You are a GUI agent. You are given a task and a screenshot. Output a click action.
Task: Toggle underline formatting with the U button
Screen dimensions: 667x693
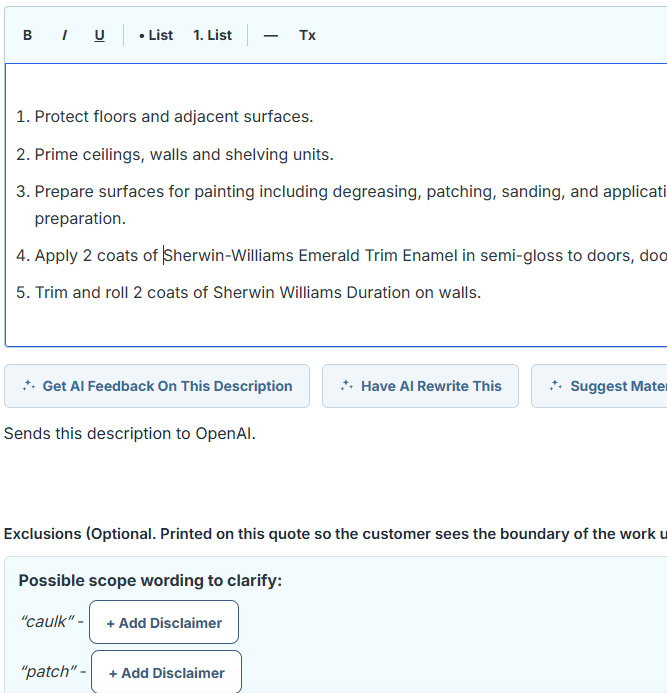(x=99, y=35)
